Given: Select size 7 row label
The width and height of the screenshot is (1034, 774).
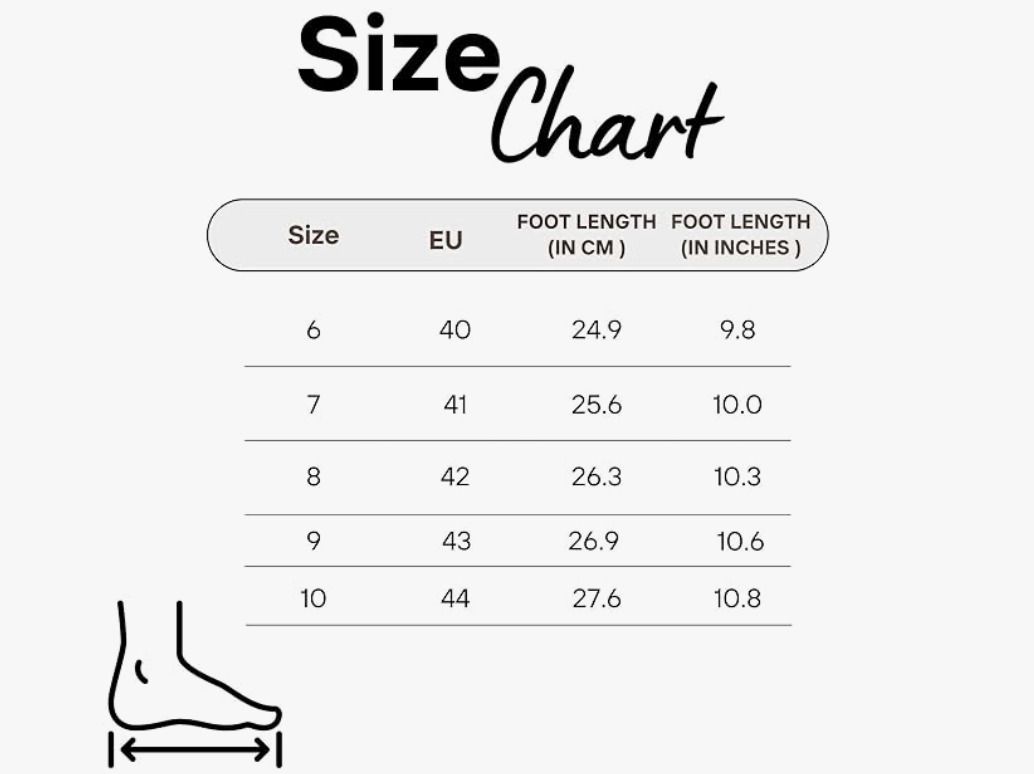Looking at the screenshot, I should [314, 404].
